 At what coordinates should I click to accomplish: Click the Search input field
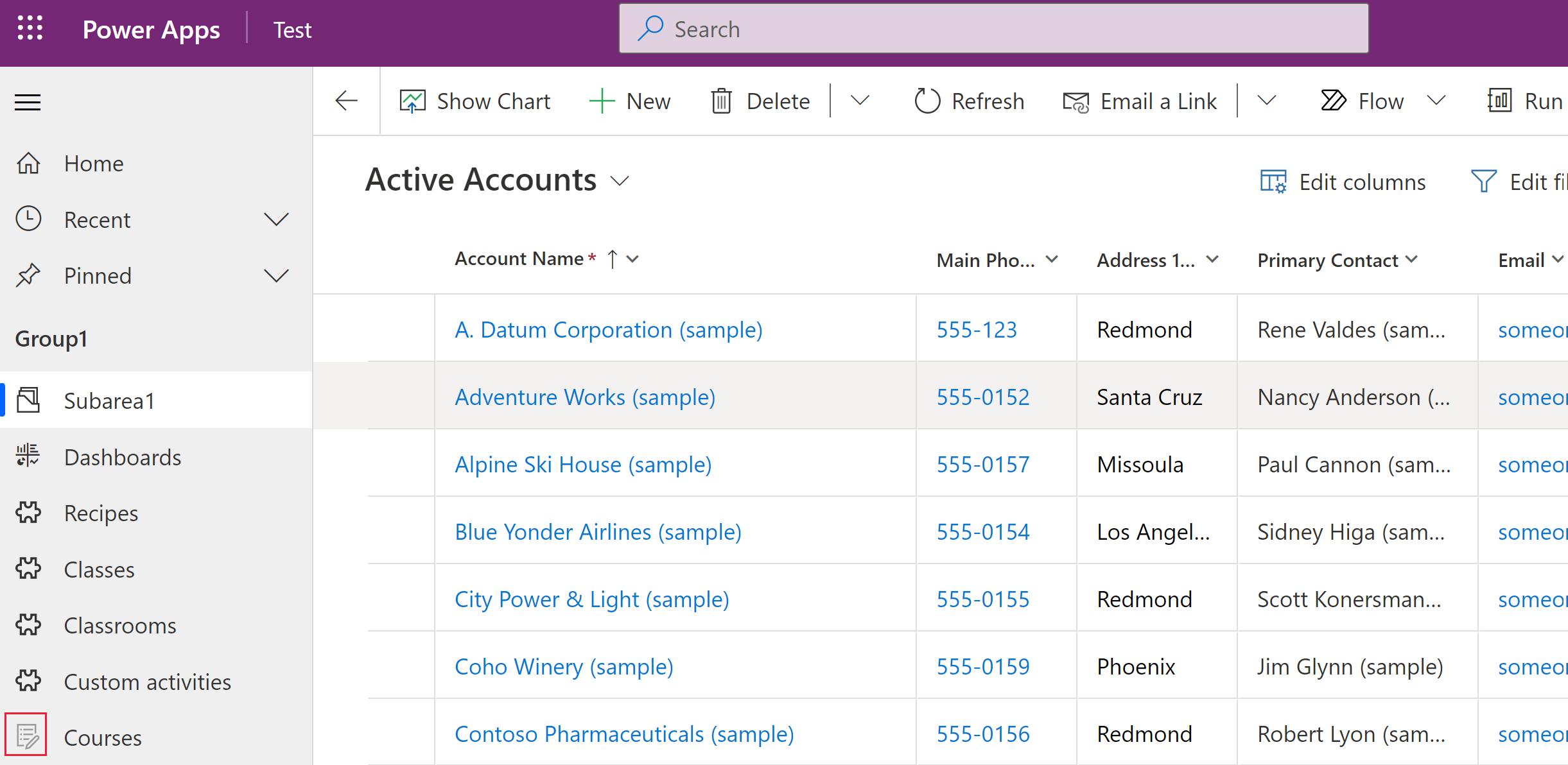pyautogui.click(x=993, y=28)
